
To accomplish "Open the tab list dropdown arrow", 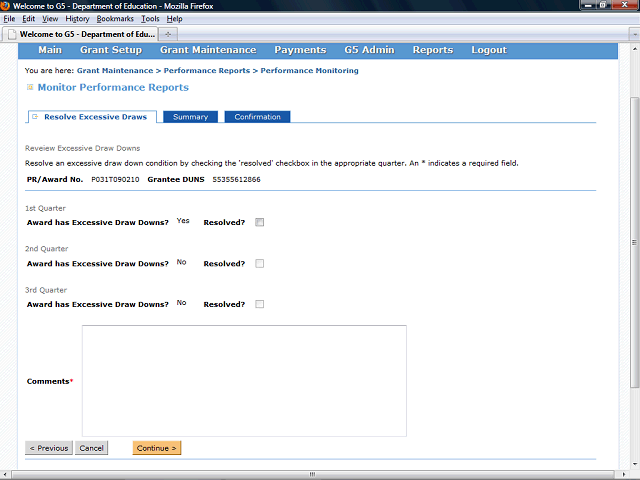I will pos(634,34).
